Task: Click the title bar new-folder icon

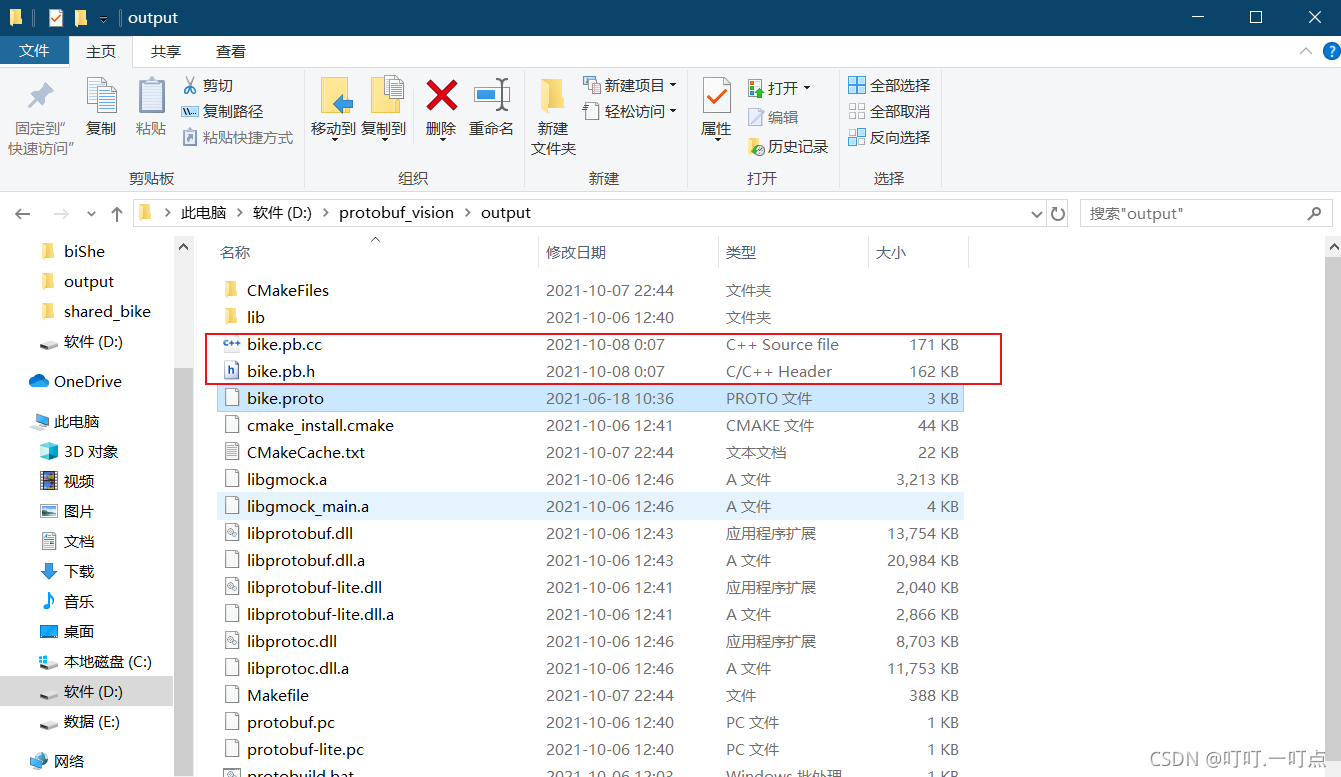Action: tap(81, 18)
